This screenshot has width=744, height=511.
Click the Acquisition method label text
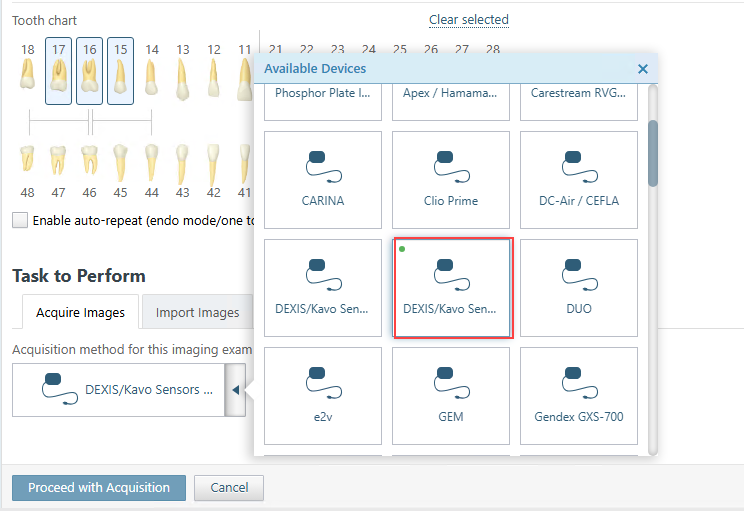[x=132, y=350]
